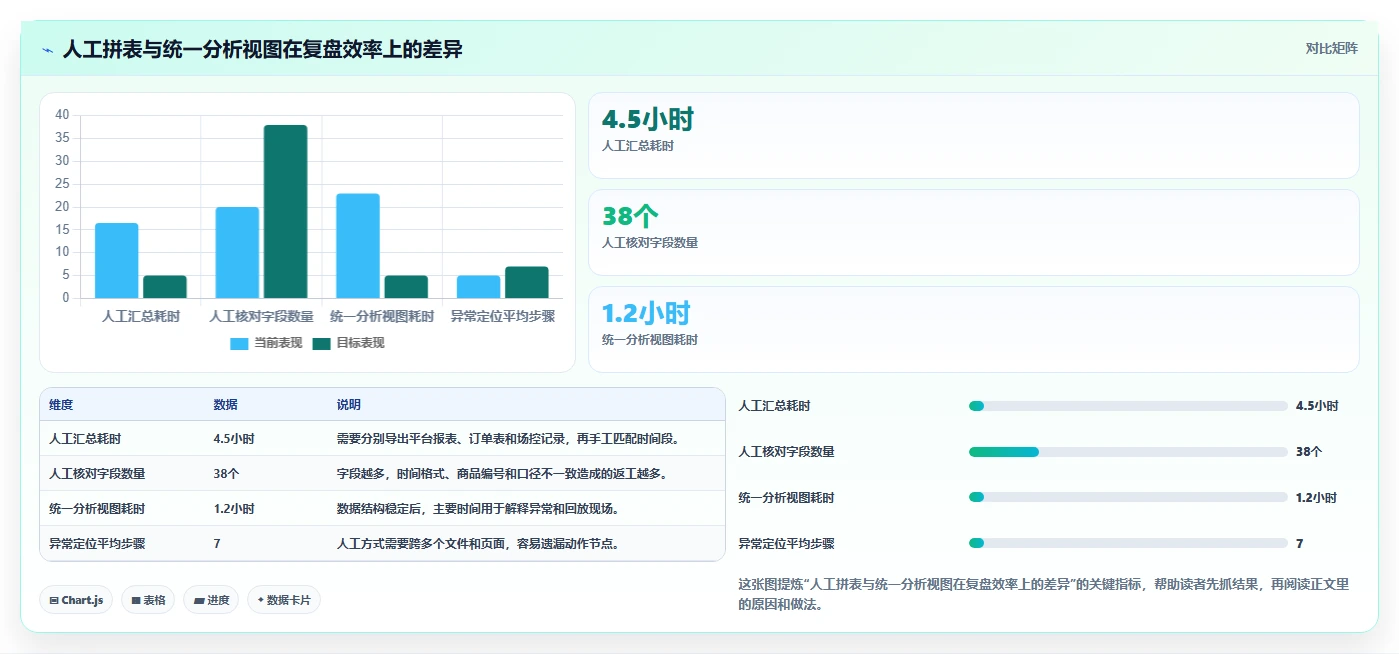
Task: Select the 4.5小时 人工汇总耗时 stat card
Action: pos(974,136)
